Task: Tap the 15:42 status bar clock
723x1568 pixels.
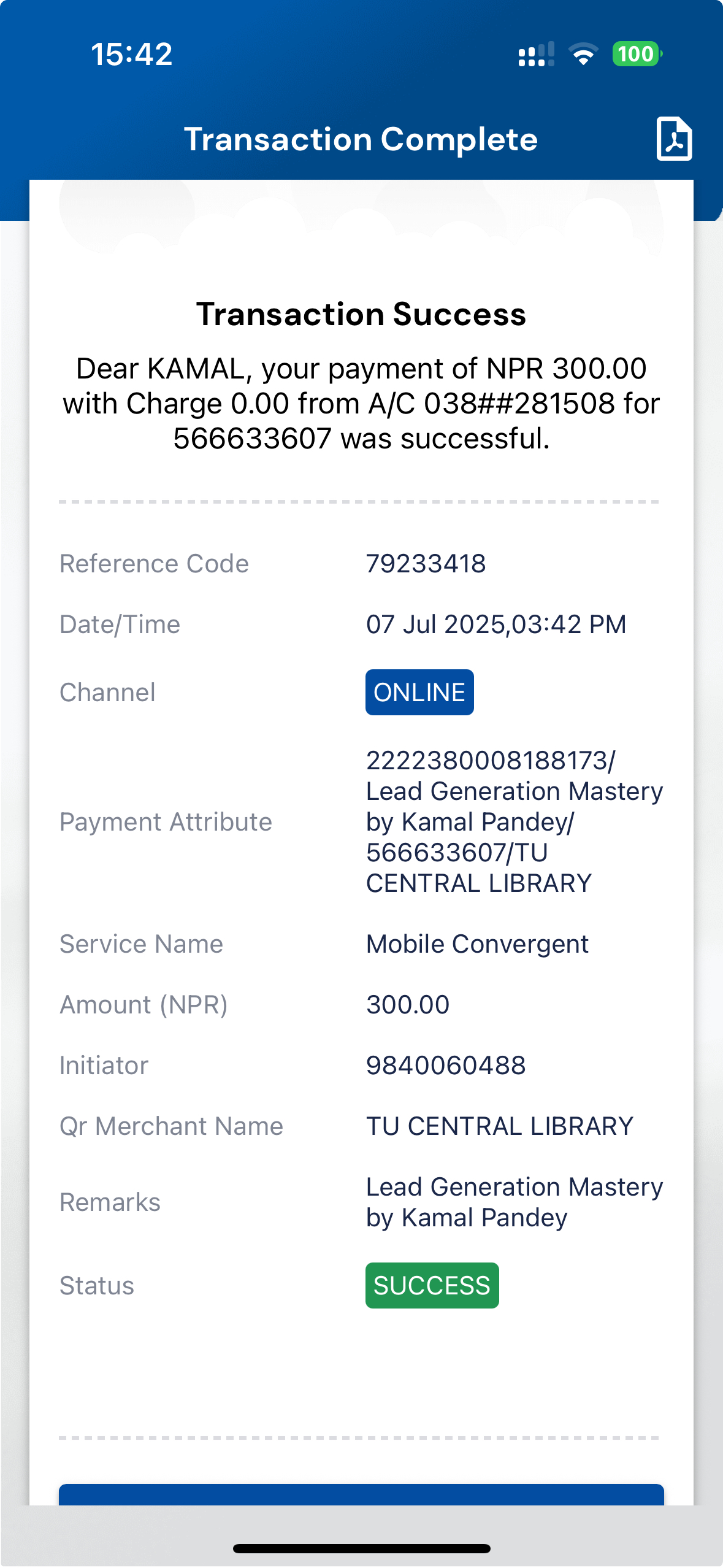Action: coord(132,55)
